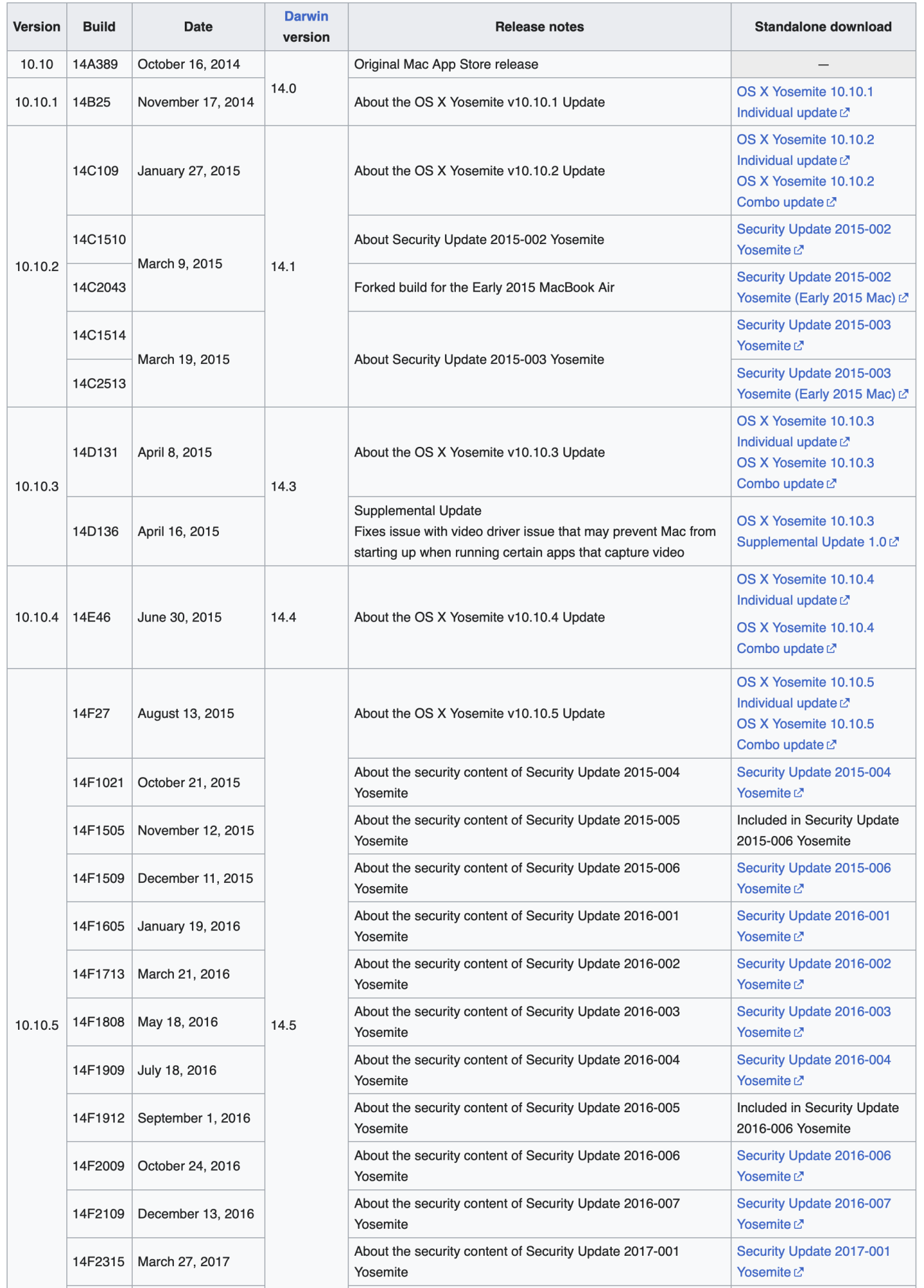The width and height of the screenshot is (924, 1288).
Task: Open OS X Yosemite 10.10.3 Supplemental Update 1.0 link
Action: pyautogui.click(x=817, y=531)
